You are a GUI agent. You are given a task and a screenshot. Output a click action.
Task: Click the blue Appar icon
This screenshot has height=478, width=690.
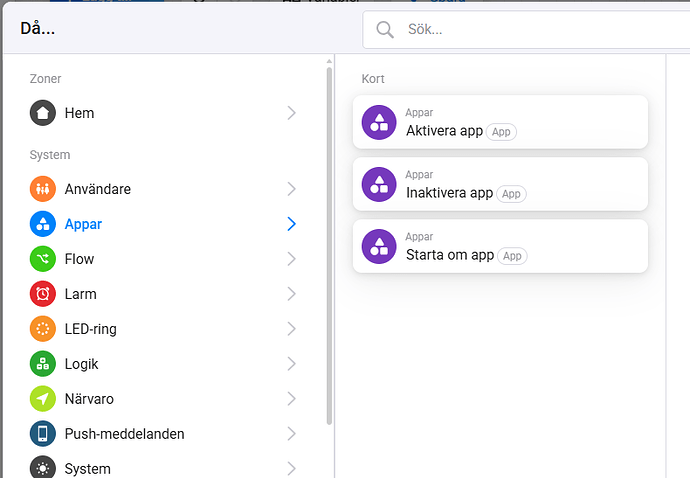42,224
